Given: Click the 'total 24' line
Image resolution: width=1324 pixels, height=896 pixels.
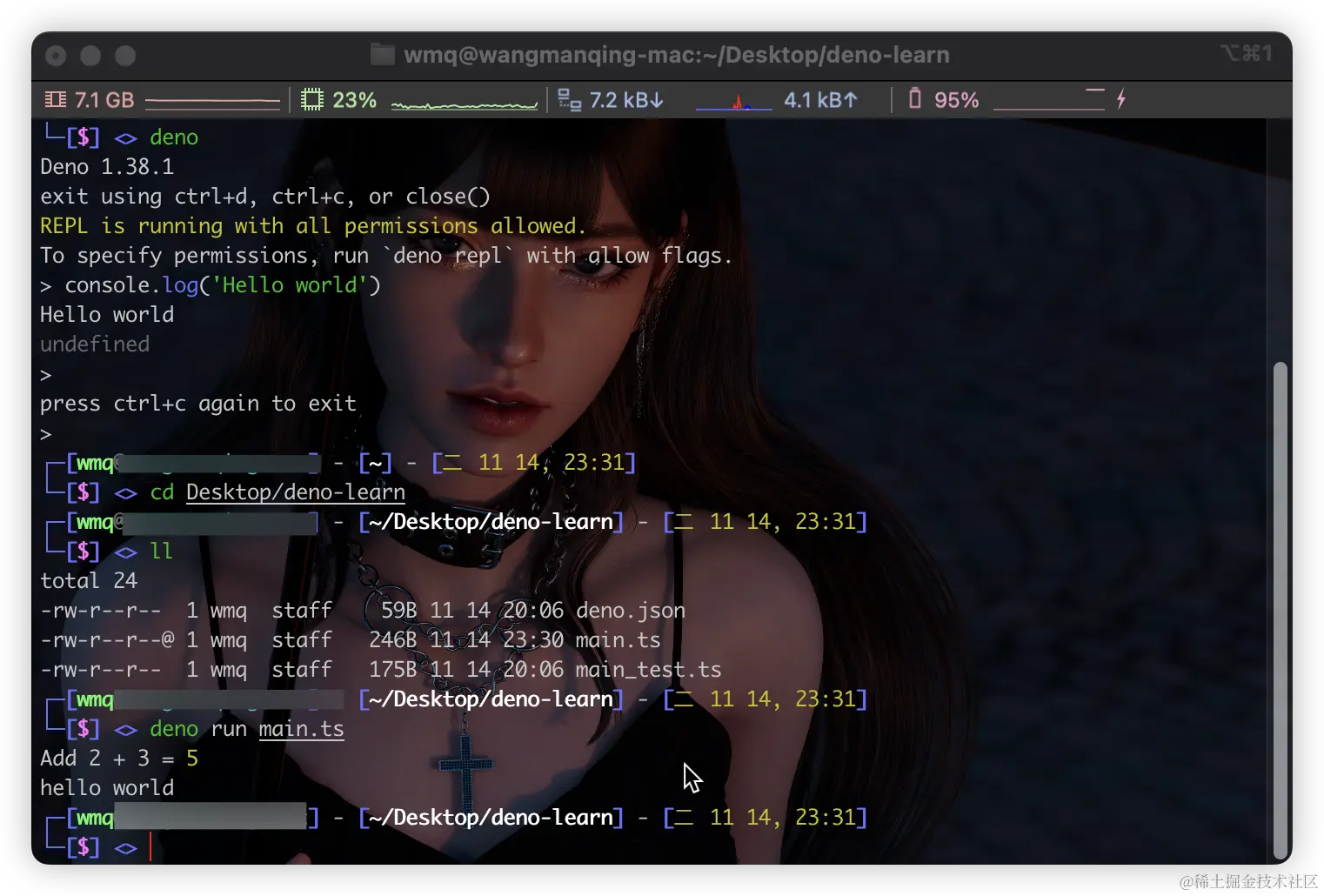Looking at the screenshot, I should click(89, 581).
